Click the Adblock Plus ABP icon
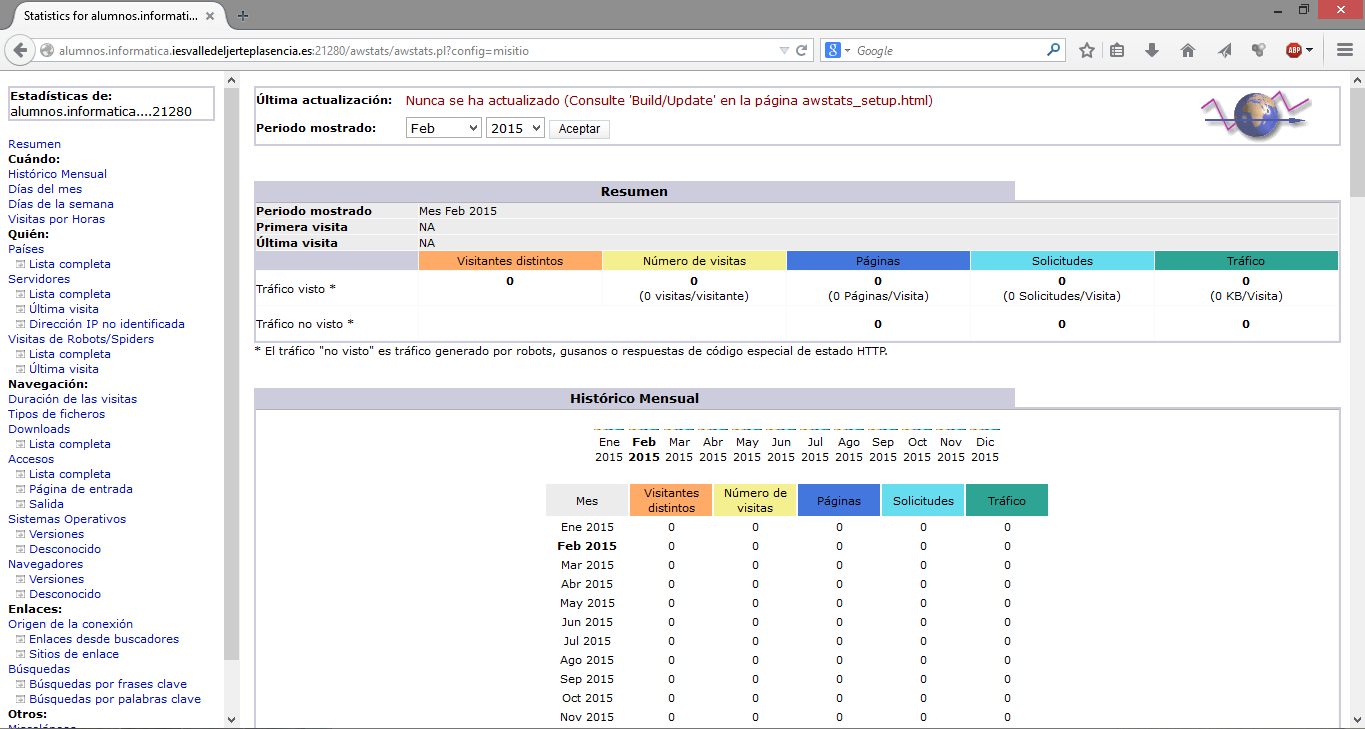Viewport: 1365px width, 729px height. [1294, 50]
